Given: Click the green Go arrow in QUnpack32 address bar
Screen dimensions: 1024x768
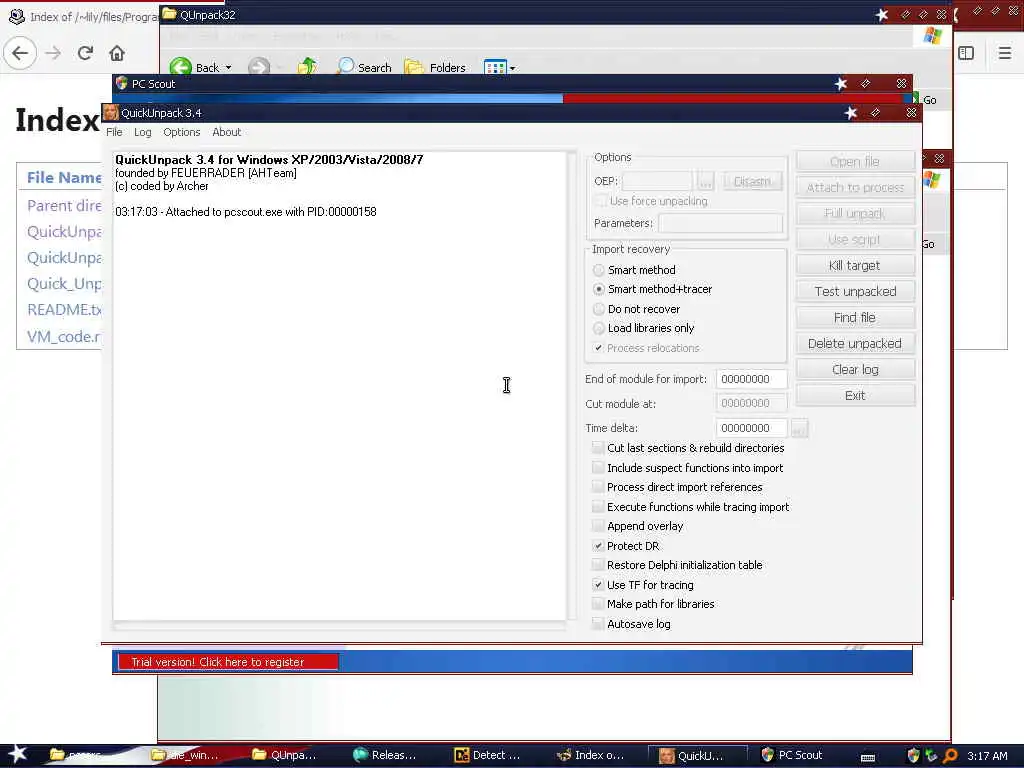Looking at the screenshot, I should (916, 99).
